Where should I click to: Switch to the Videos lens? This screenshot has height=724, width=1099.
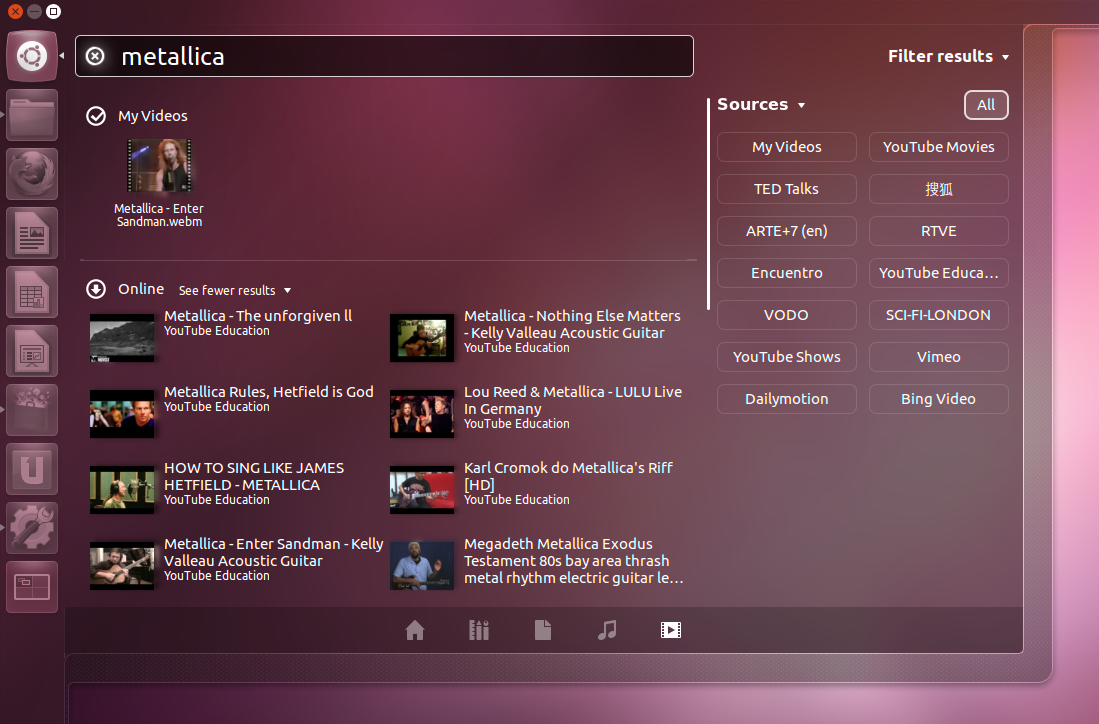671,630
